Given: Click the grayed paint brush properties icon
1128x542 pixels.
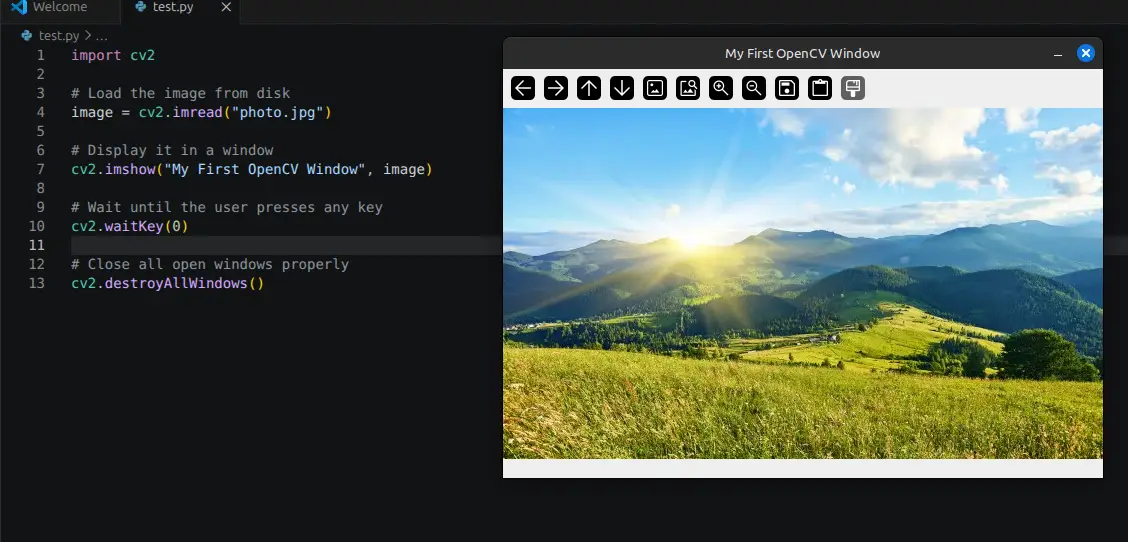Looking at the screenshot, I should click(852, 88).
